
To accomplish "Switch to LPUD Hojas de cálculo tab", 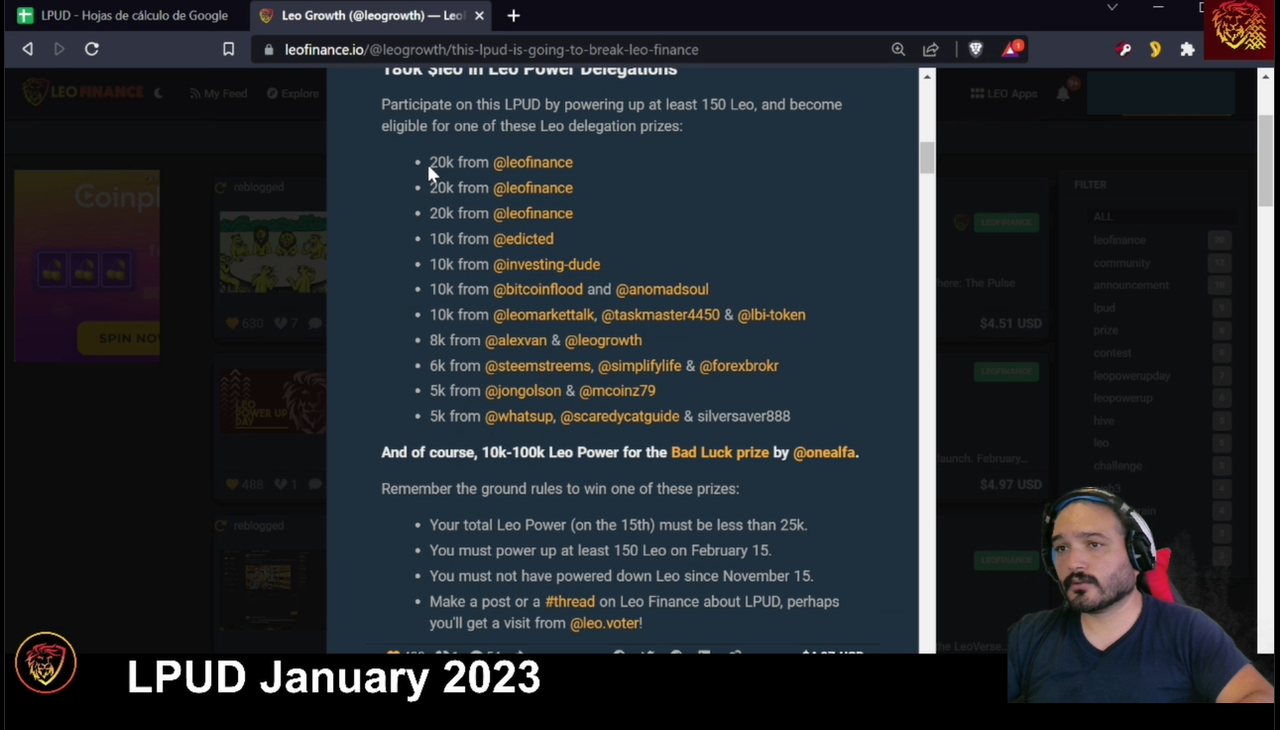I will pos(124,15).
